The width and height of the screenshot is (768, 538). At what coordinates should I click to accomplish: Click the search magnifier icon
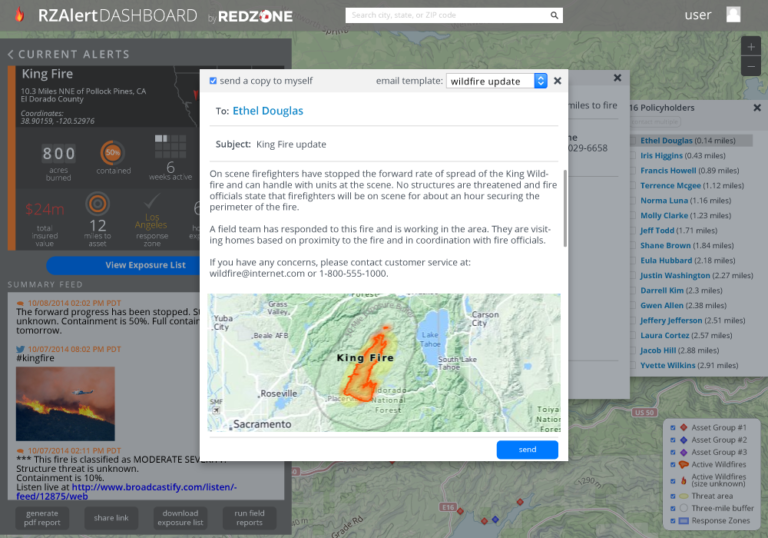click(555, 16)
